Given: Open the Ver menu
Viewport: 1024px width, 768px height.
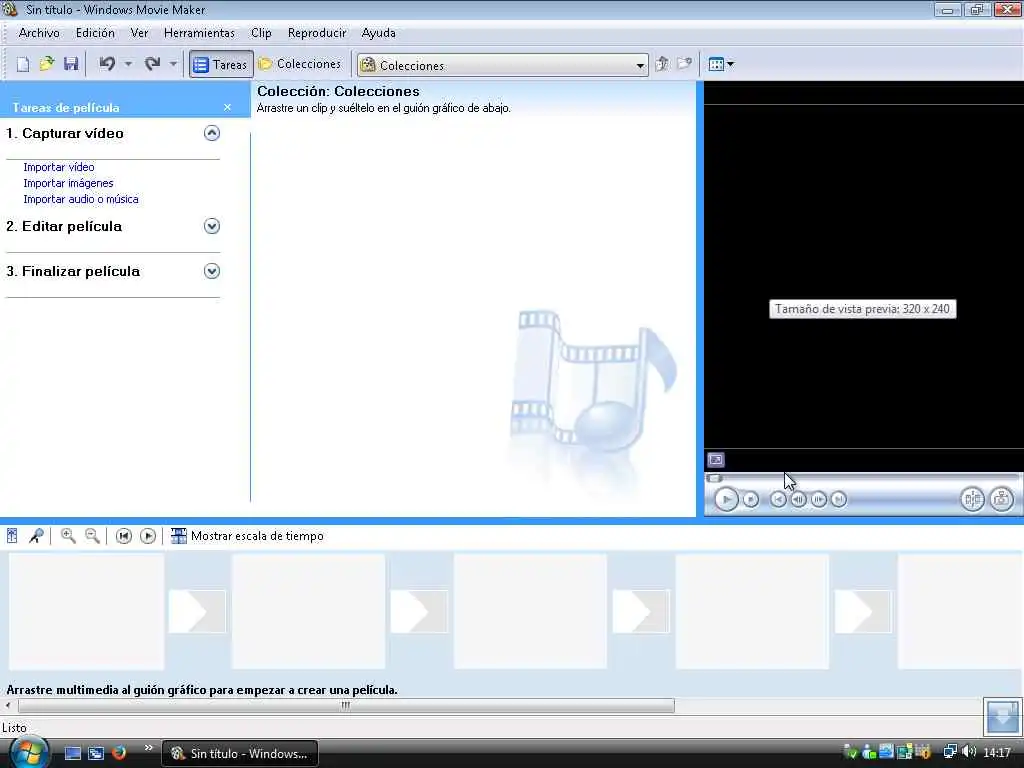Looking at the screenshot, I should click(x=139, y=33).
